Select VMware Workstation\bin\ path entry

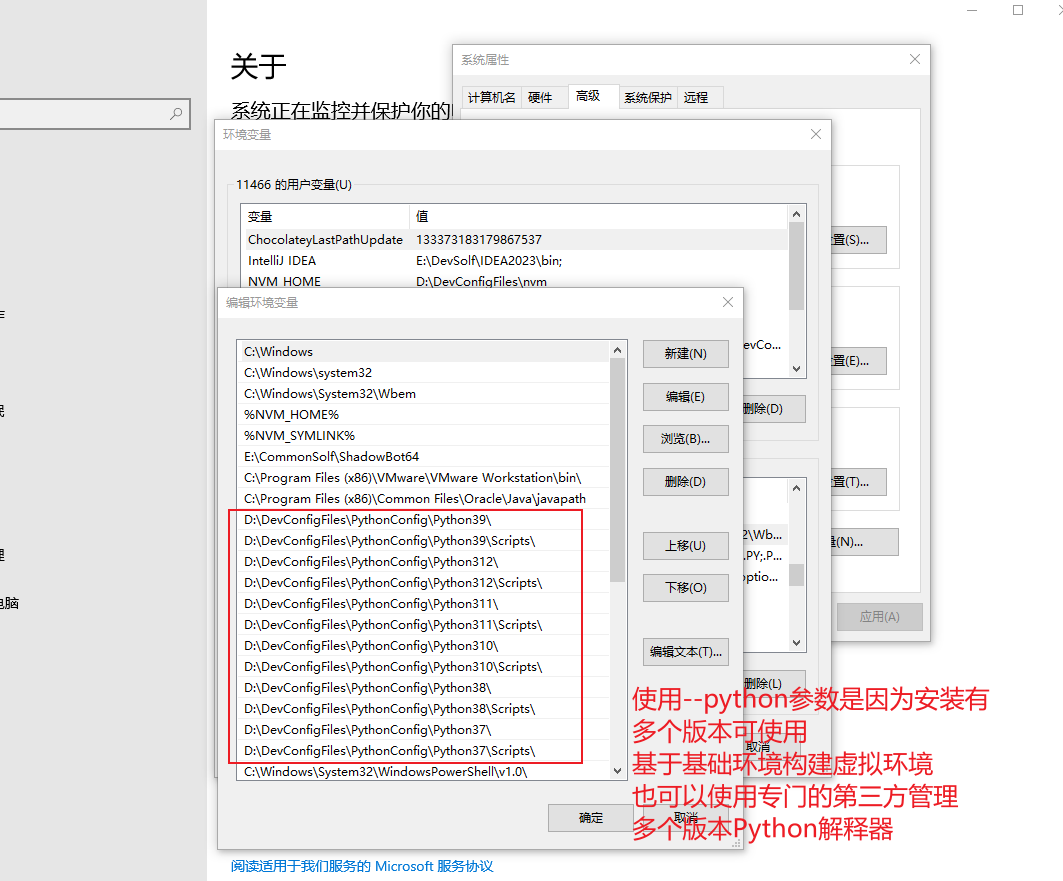[424, 478]
